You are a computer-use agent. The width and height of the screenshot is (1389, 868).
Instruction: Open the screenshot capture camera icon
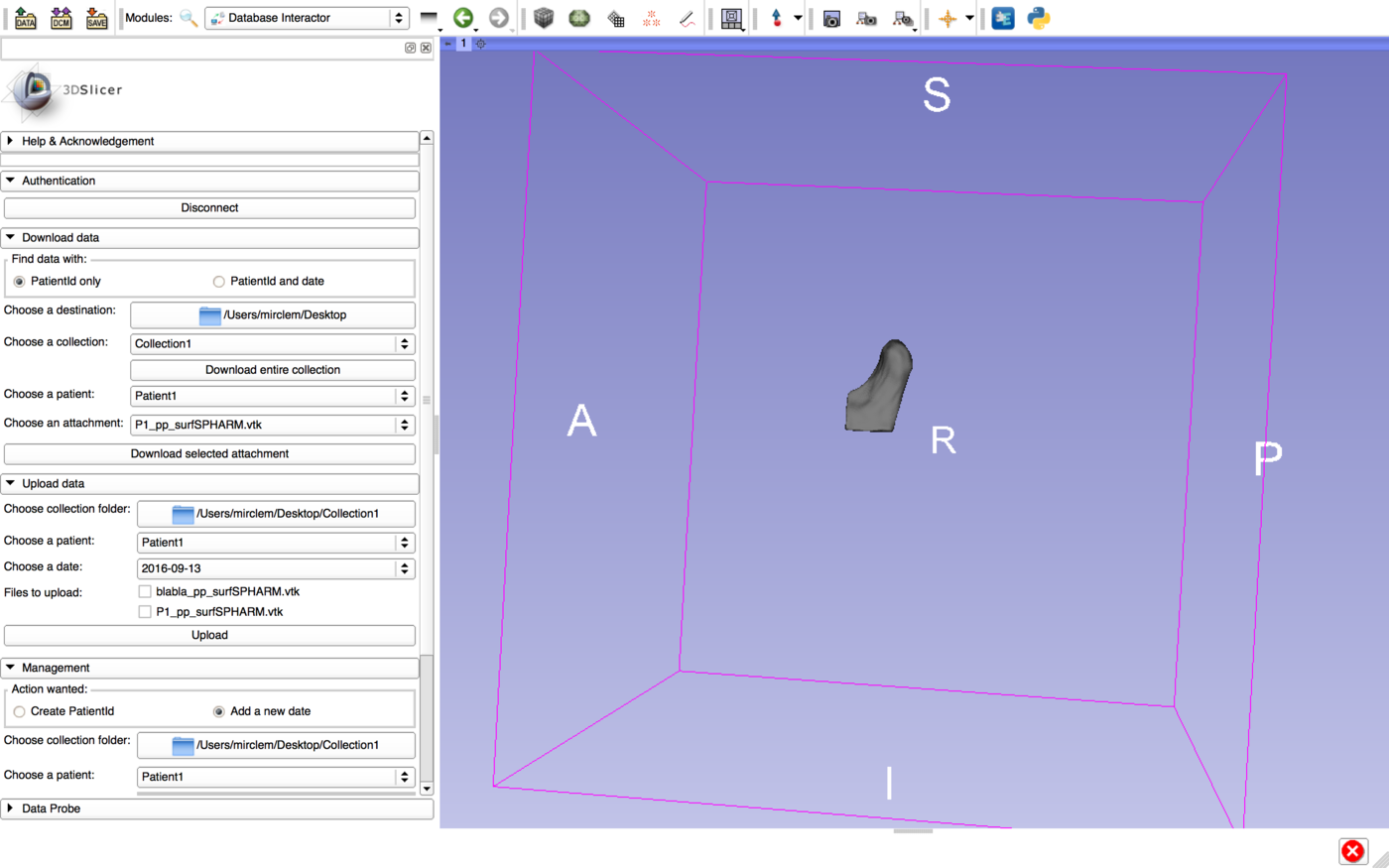tap(831, 18)
